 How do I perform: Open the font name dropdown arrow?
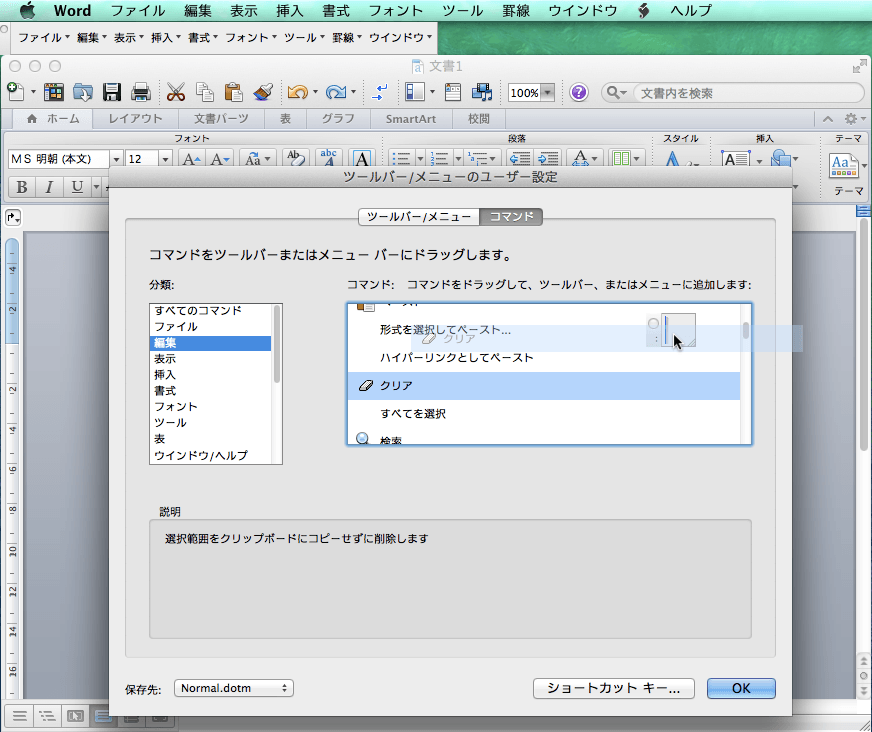116,159
